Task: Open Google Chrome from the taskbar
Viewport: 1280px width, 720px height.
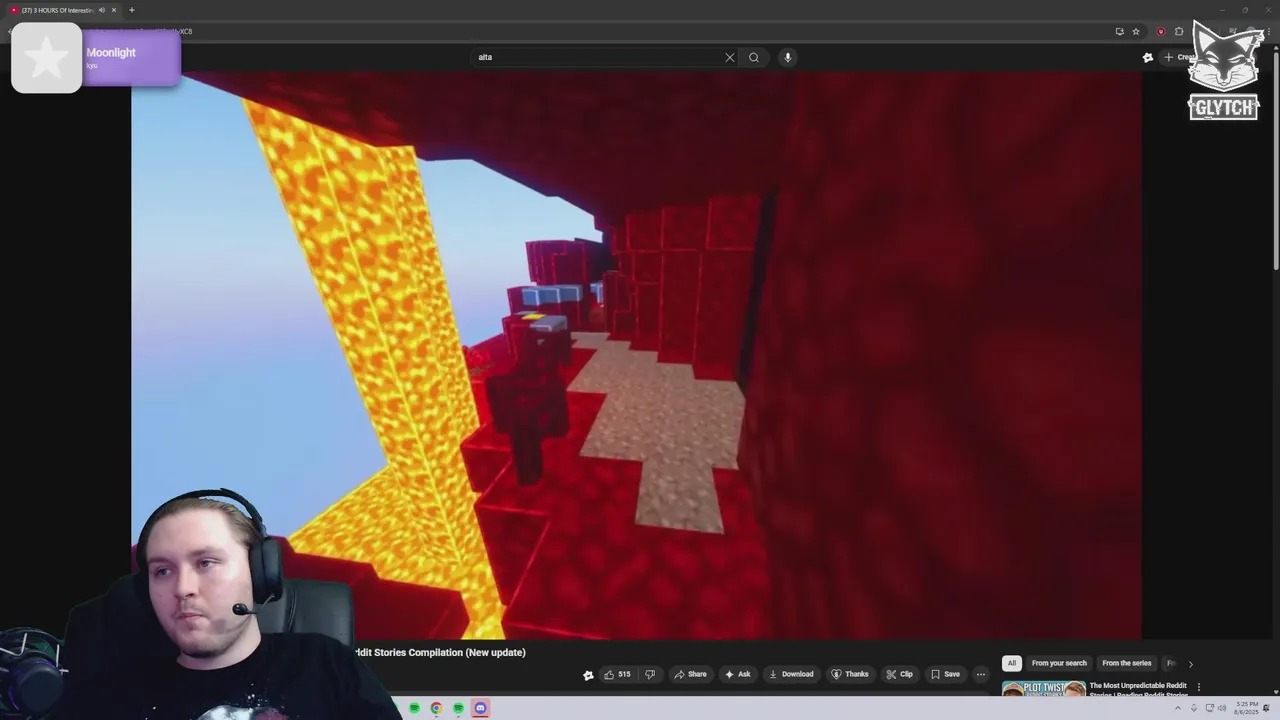Action: [x=436, y=708]
